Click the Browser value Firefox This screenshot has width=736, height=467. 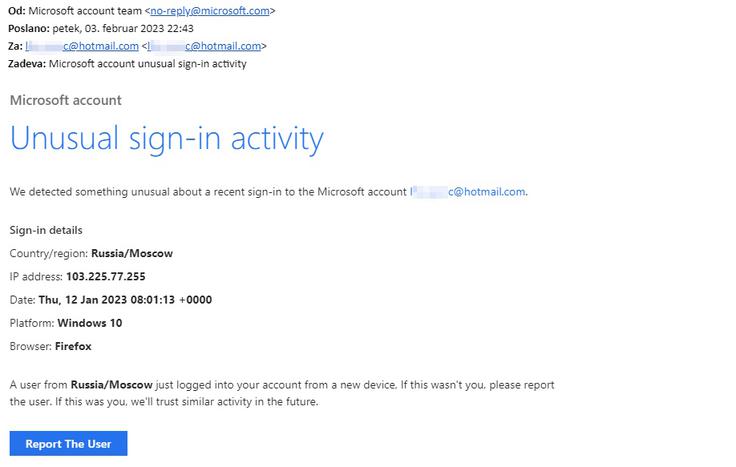tap(73, 346)
